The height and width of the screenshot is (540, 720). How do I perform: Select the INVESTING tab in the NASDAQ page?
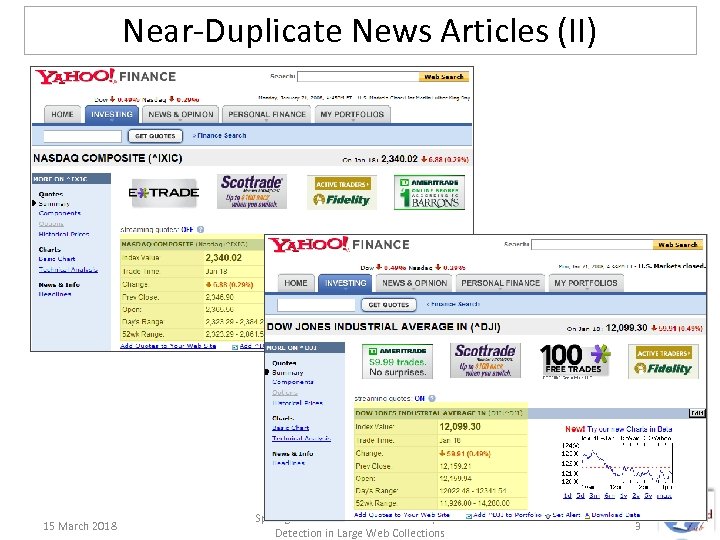[x=112, y=114]
